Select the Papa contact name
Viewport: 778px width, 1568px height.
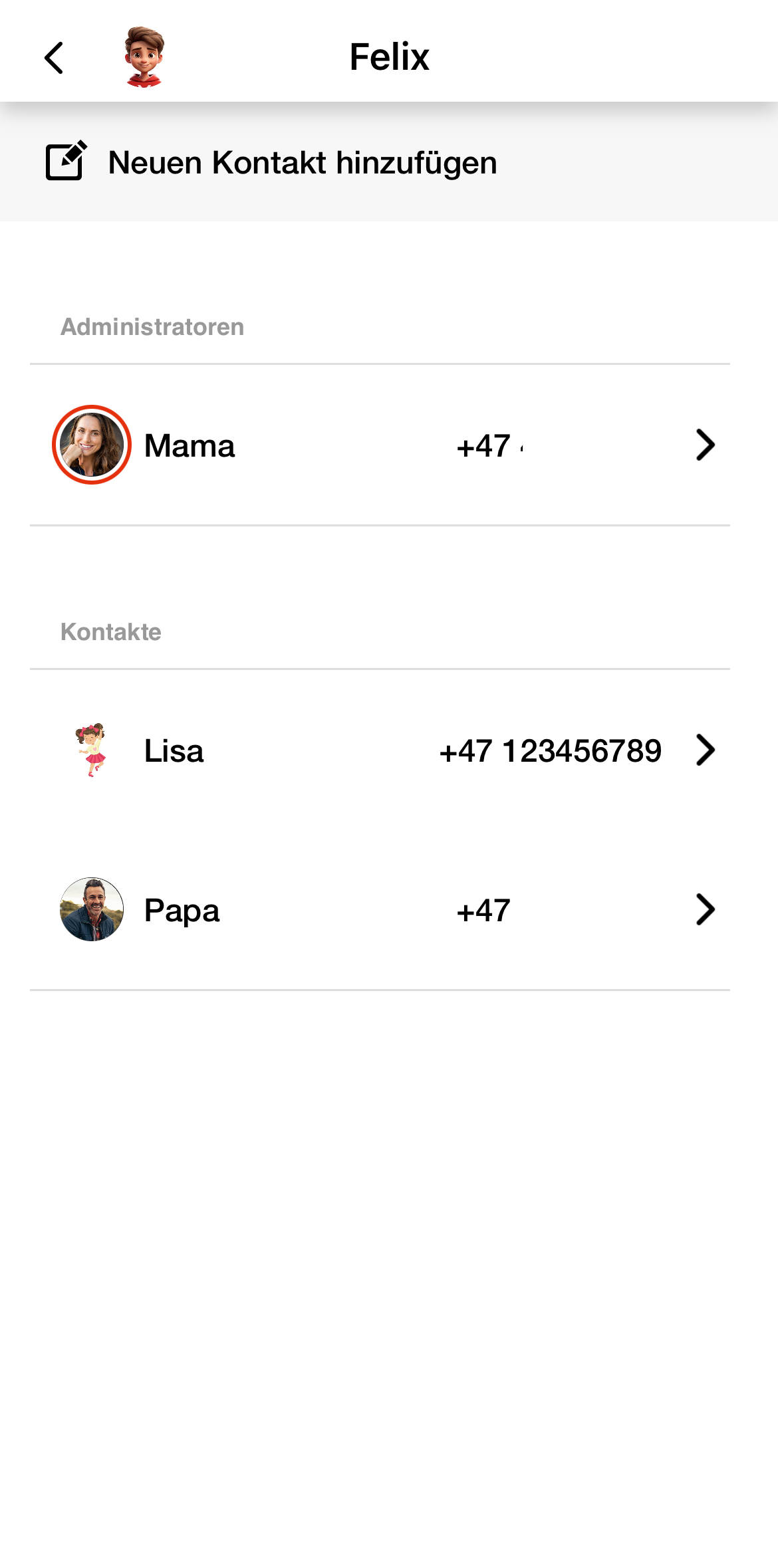[182, 911]
